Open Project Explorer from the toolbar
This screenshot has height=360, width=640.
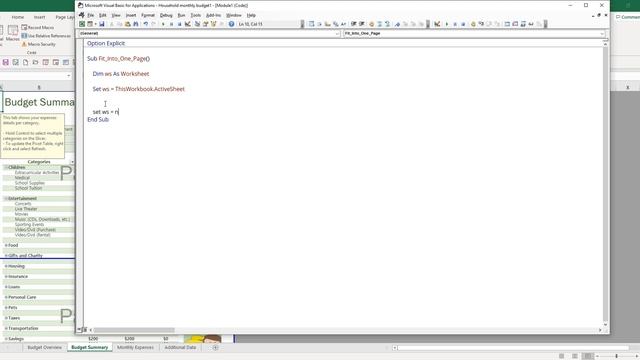pos(197,24)
